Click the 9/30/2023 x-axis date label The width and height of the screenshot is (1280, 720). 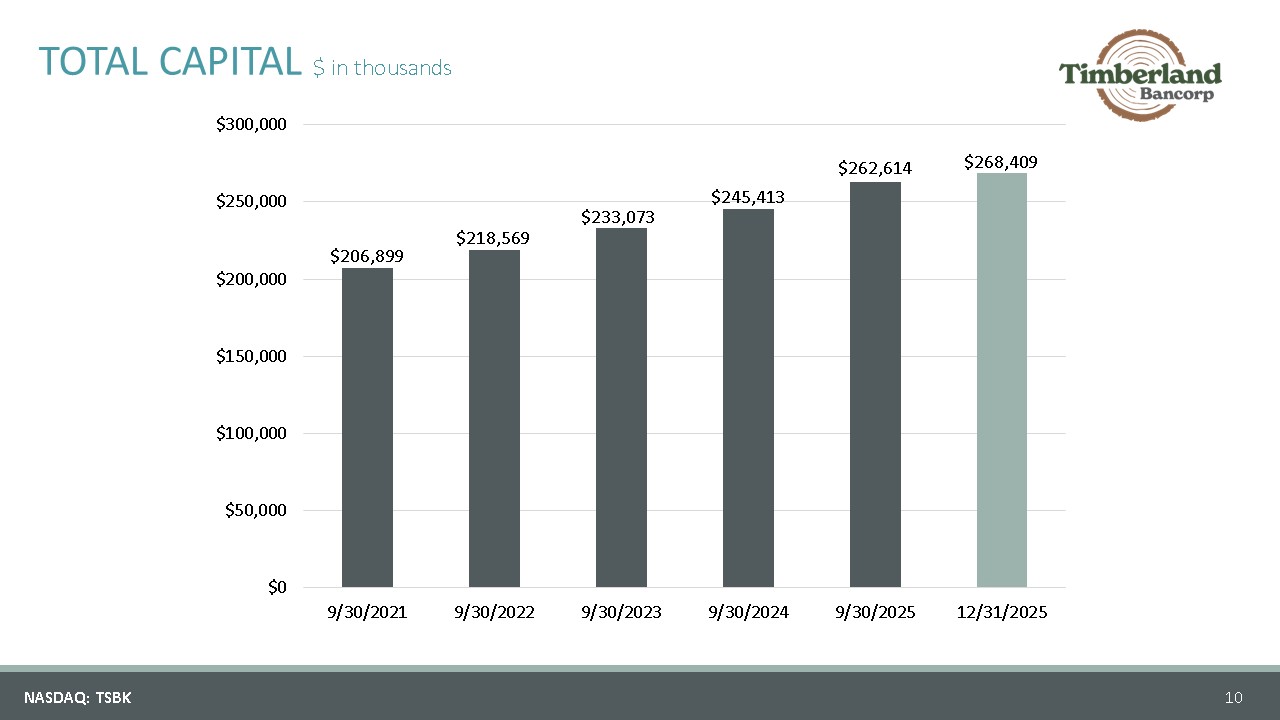pyautogui.click(x=621, y=612)
